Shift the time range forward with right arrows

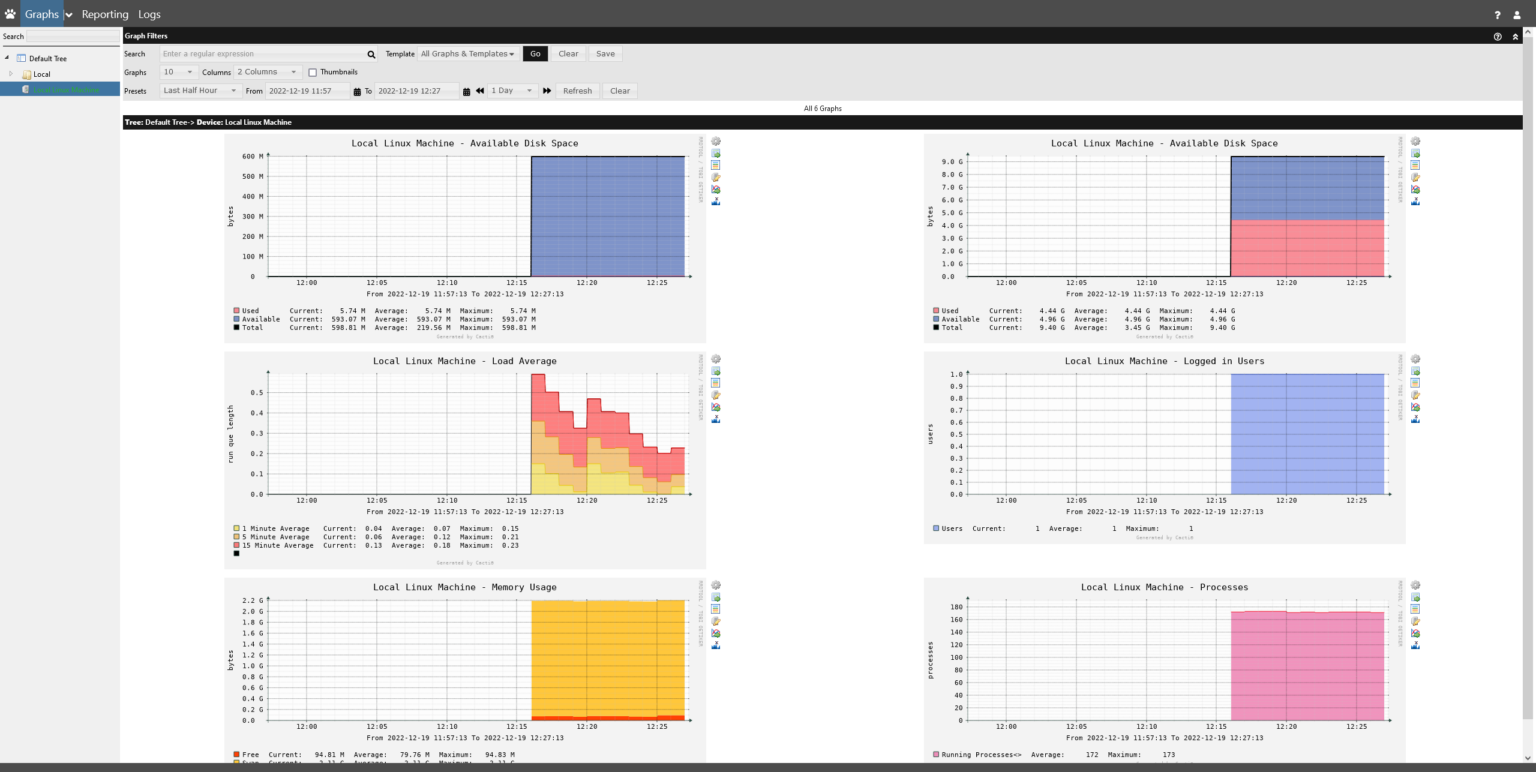pos(547,91)
